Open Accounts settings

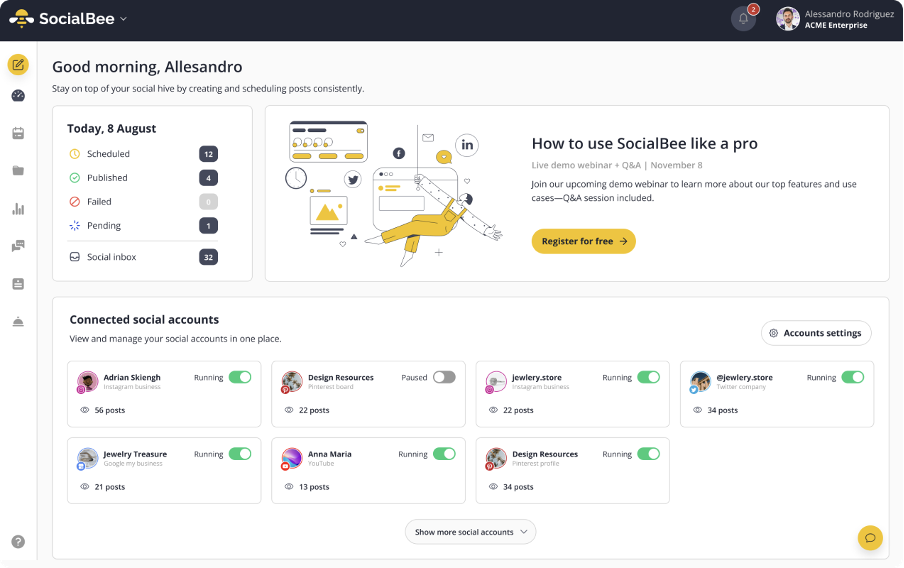pyautogui.click(x=815, y=333)
